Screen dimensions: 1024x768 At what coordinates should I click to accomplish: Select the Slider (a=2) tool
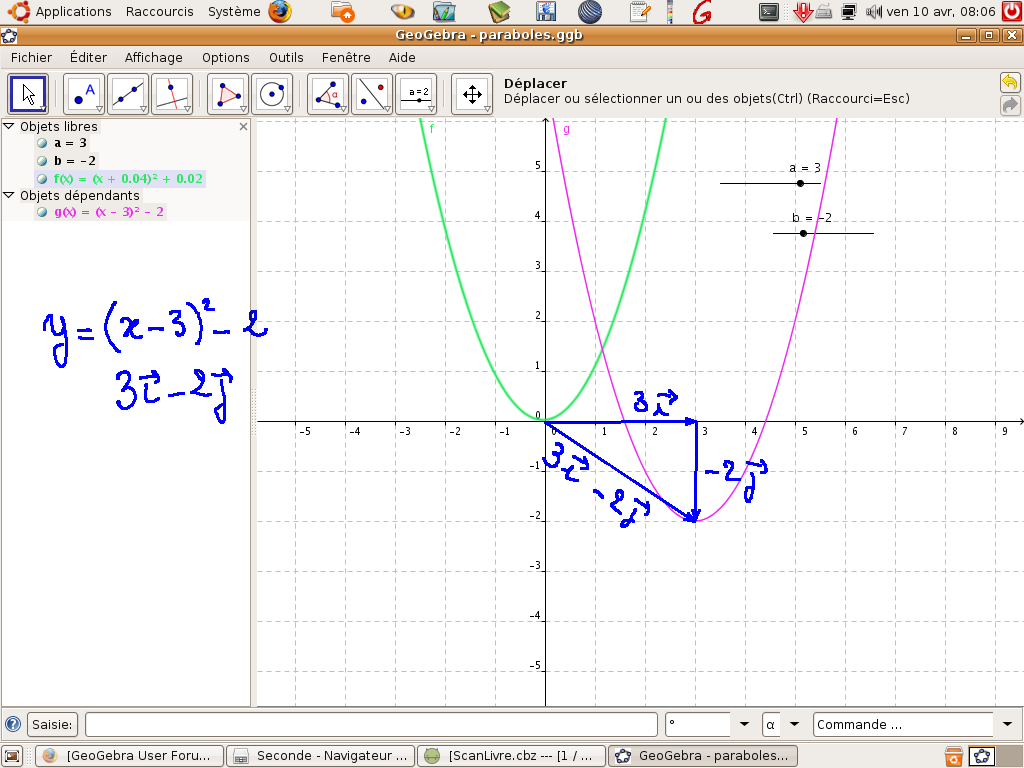(416, 95)
